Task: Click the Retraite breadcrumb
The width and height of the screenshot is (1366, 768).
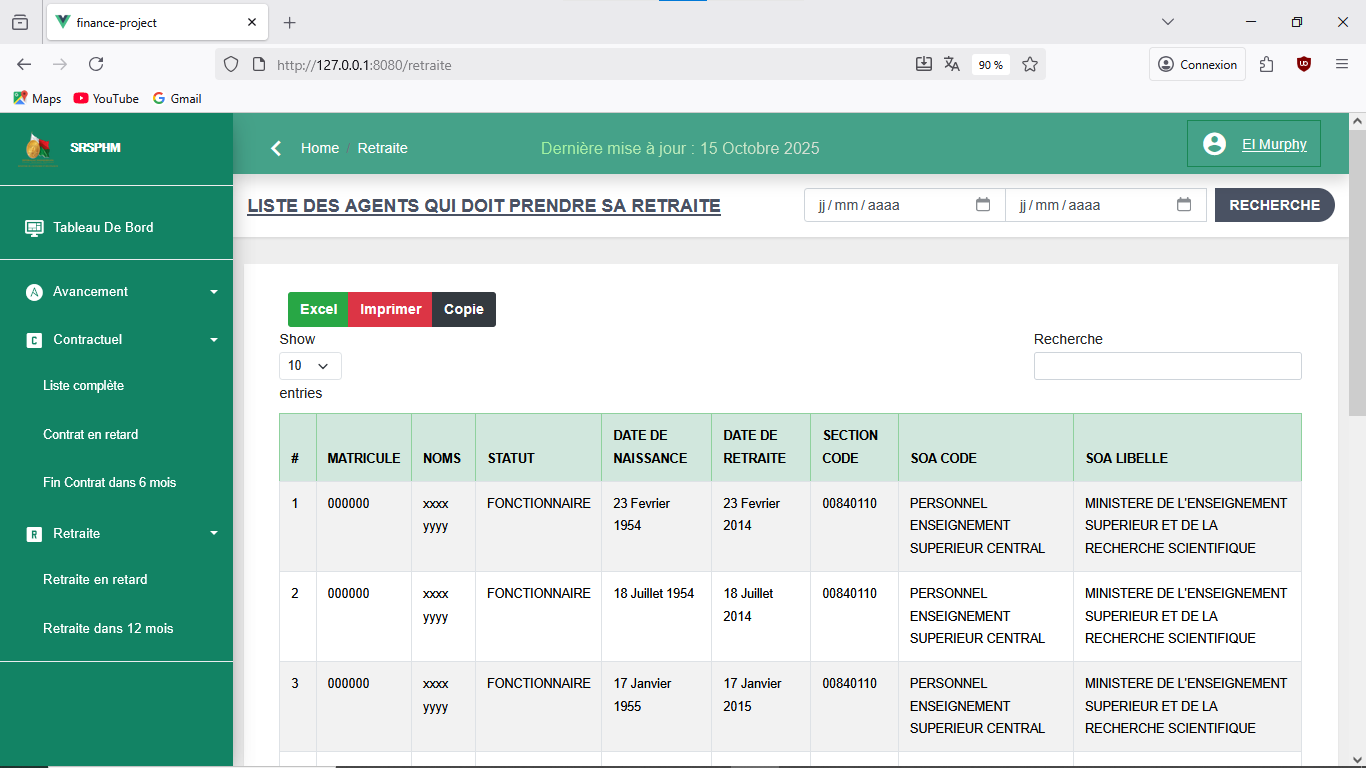Action: point(383,148)
